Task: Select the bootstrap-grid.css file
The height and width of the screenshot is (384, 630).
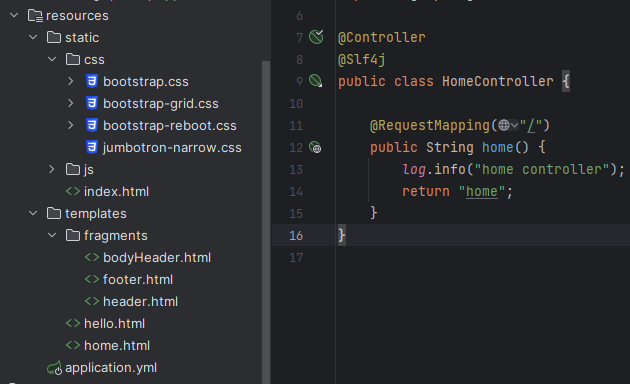Action: [x=161, y=104]
